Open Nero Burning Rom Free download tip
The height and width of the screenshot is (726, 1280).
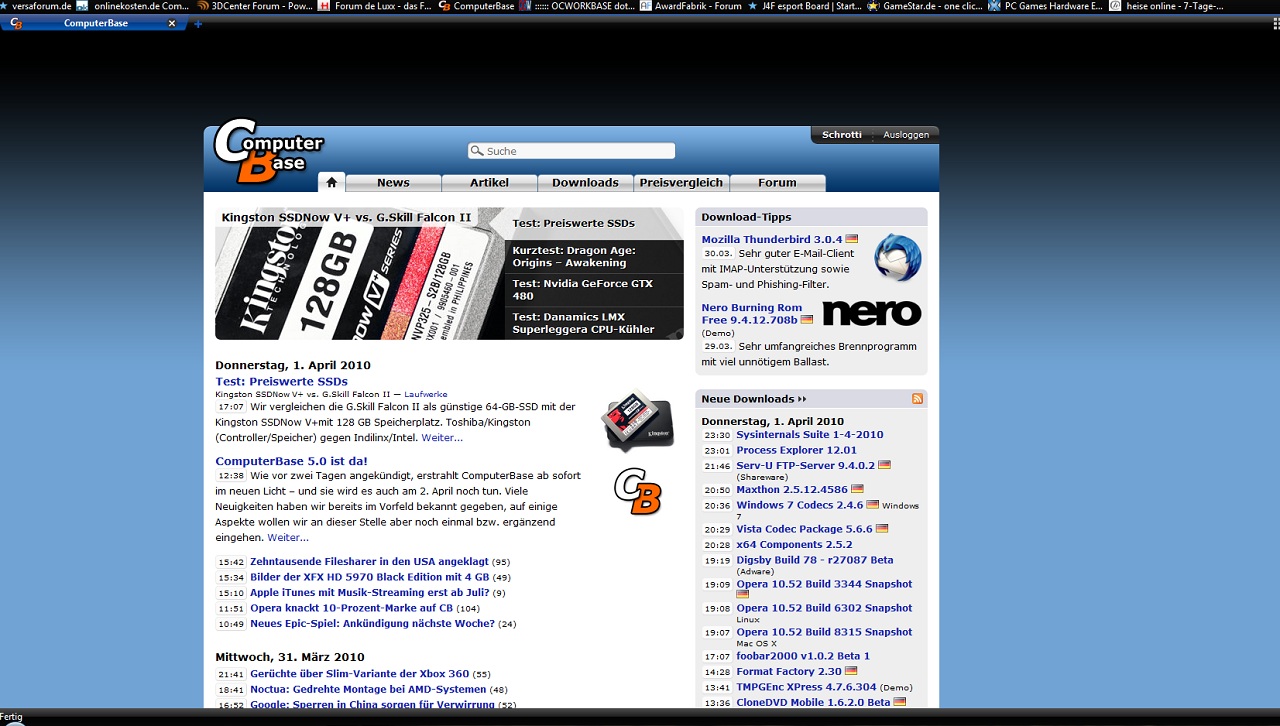pos(751,314)
